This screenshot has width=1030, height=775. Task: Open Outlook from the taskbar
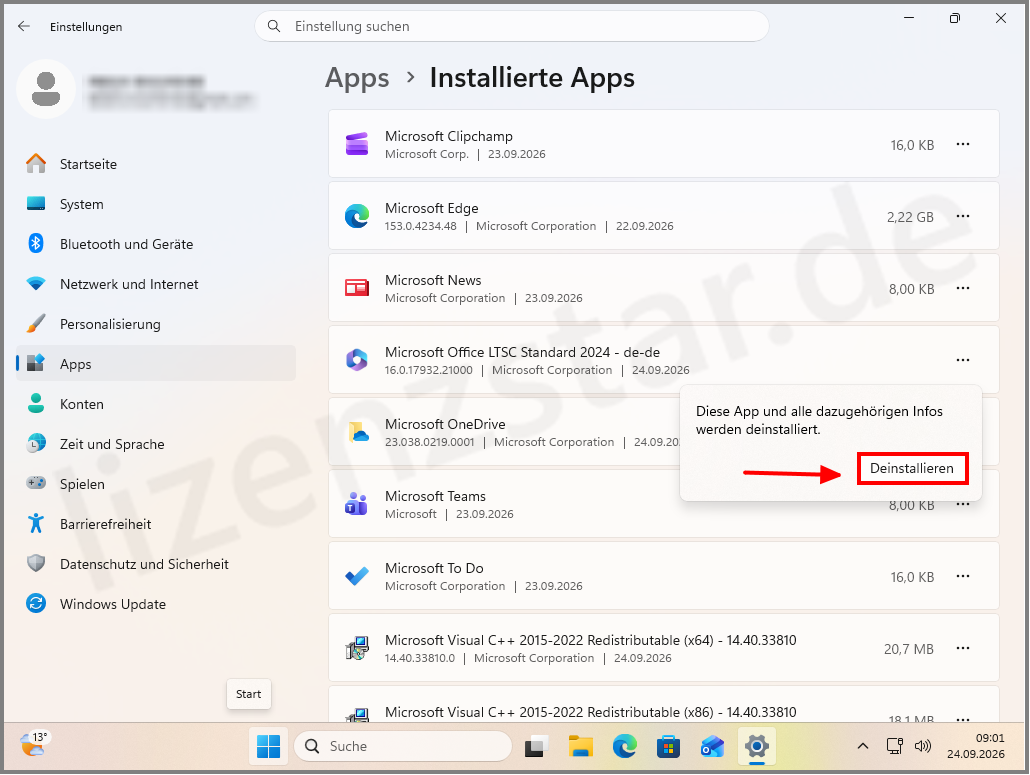click(712, 746)
